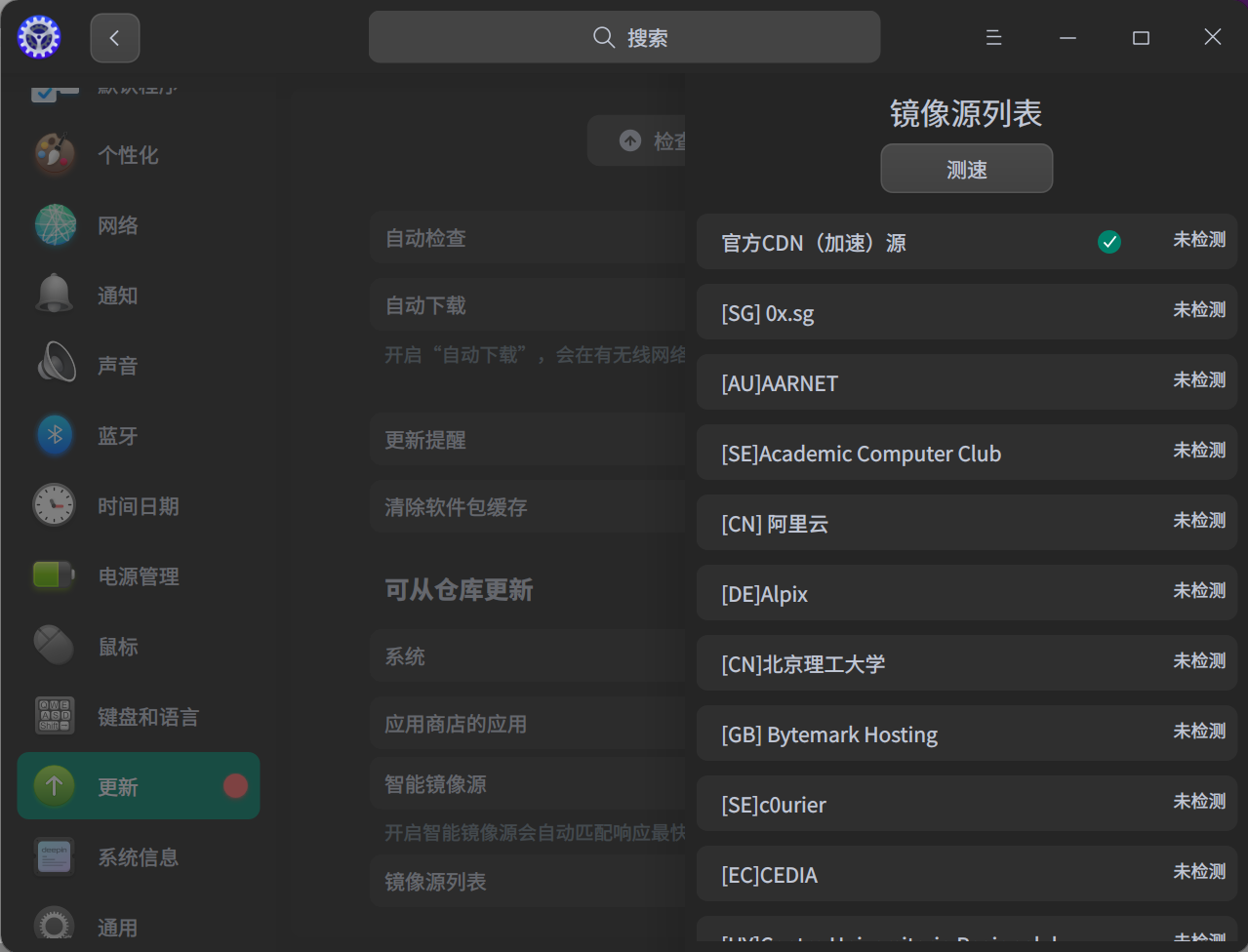
Task: Open the 通知 settings page
Action: pyautogui.click(x=139, y=296)
